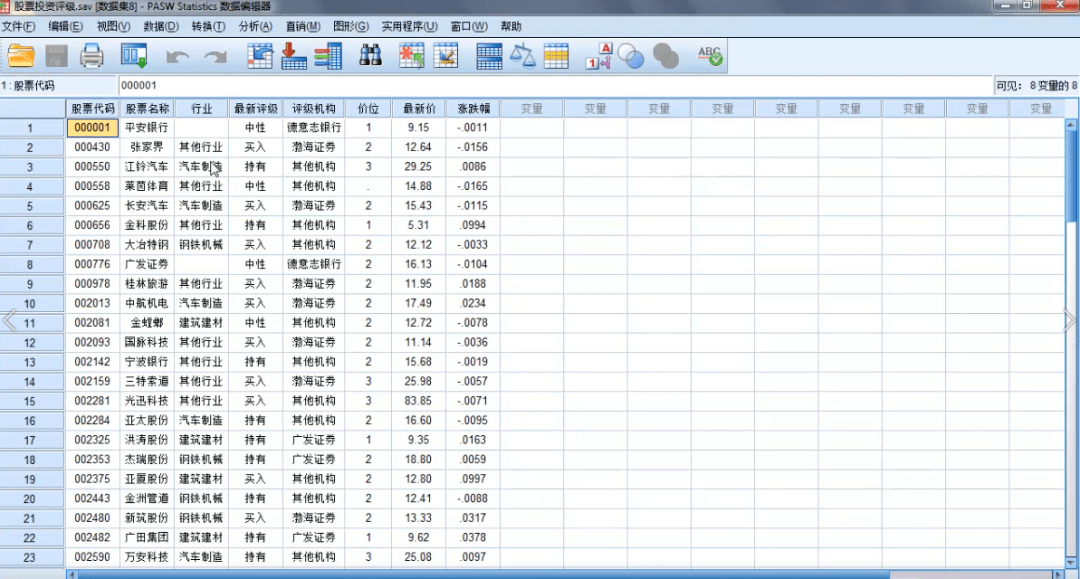Open the recall recent dialogs icon

tap(133, 56)
